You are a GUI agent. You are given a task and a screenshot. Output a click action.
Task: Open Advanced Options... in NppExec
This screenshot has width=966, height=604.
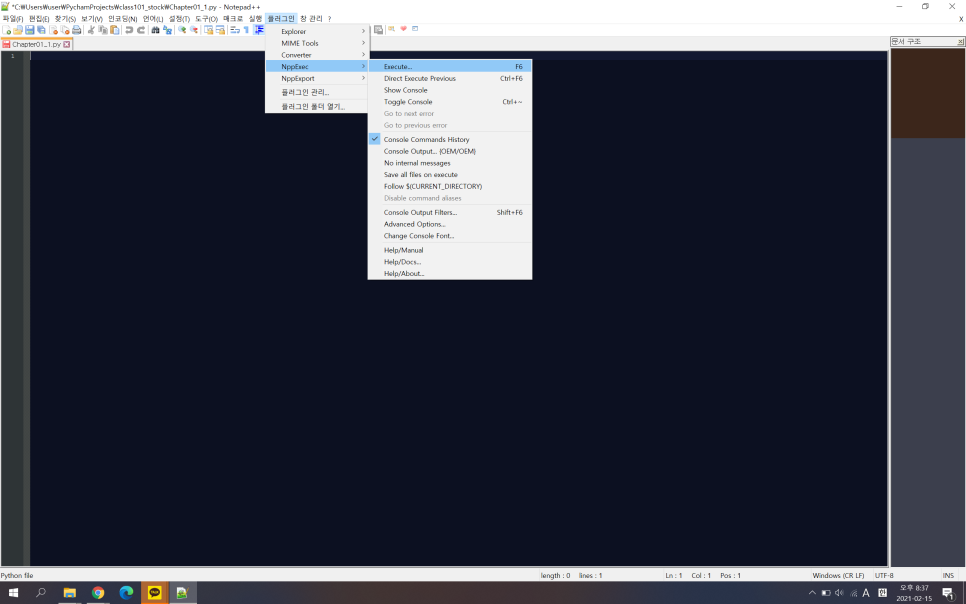pos(450,224)
